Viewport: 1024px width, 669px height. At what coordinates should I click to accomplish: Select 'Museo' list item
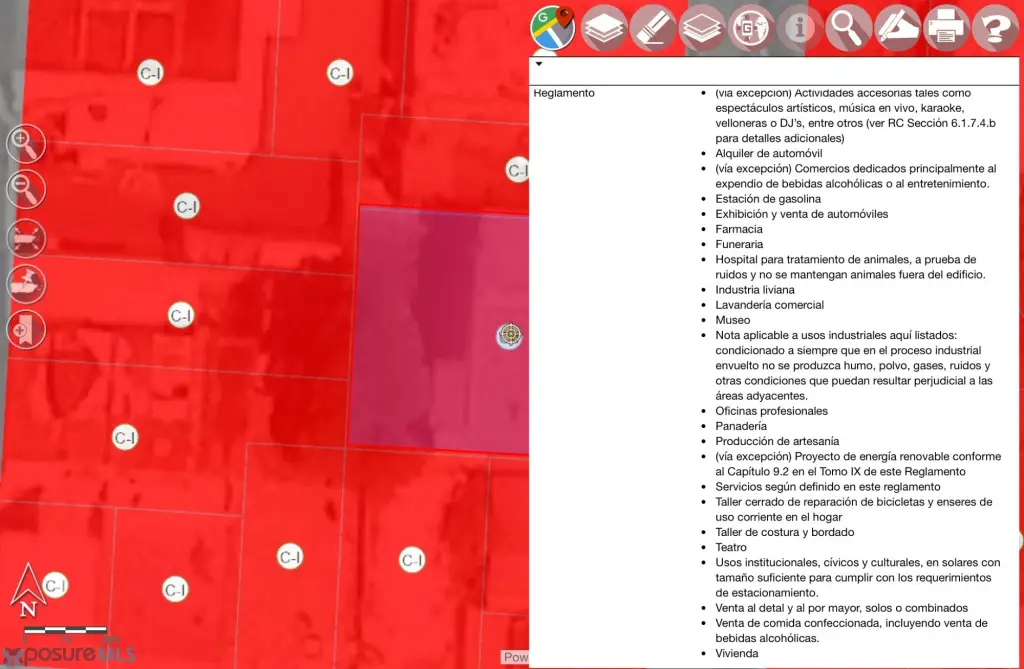(733, 319)
